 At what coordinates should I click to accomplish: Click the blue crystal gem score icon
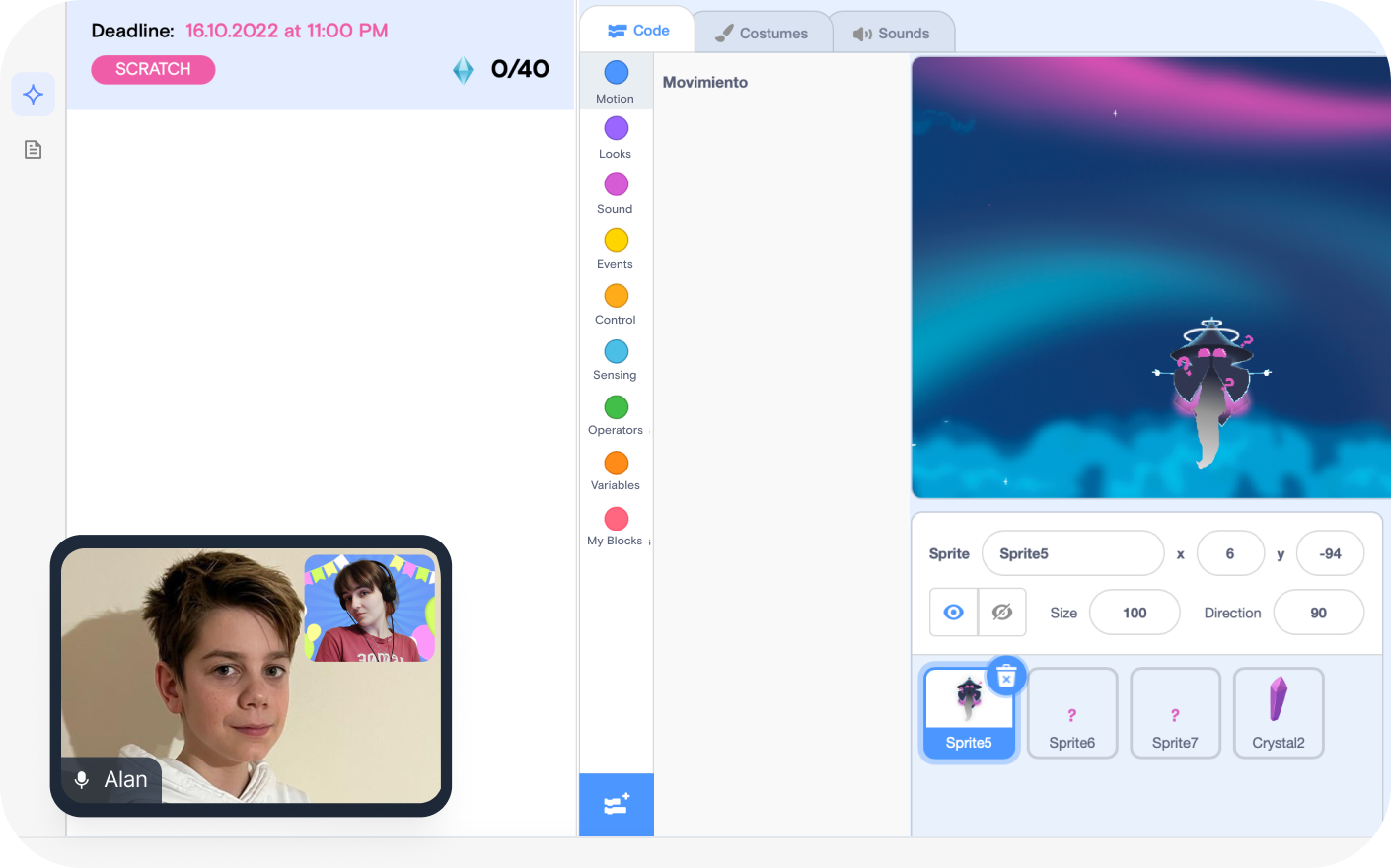pos(463,70)
